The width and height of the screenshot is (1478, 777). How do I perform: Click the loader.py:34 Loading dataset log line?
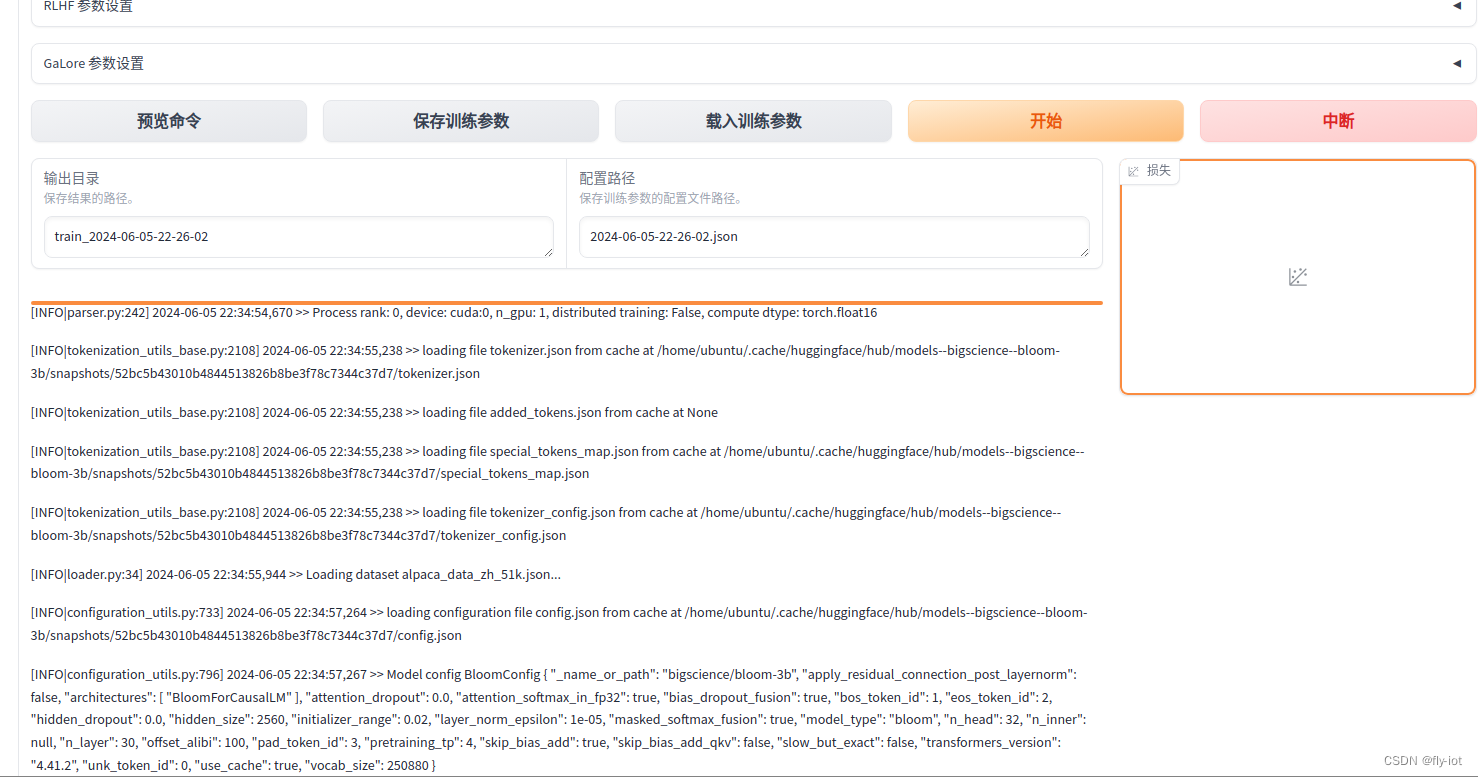296,574
